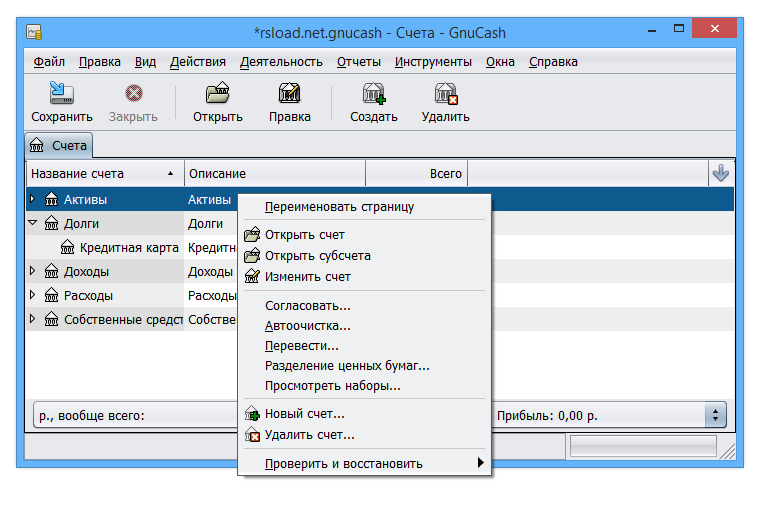Choose Переименовать страницу from context menu

(x=364, y=207)
